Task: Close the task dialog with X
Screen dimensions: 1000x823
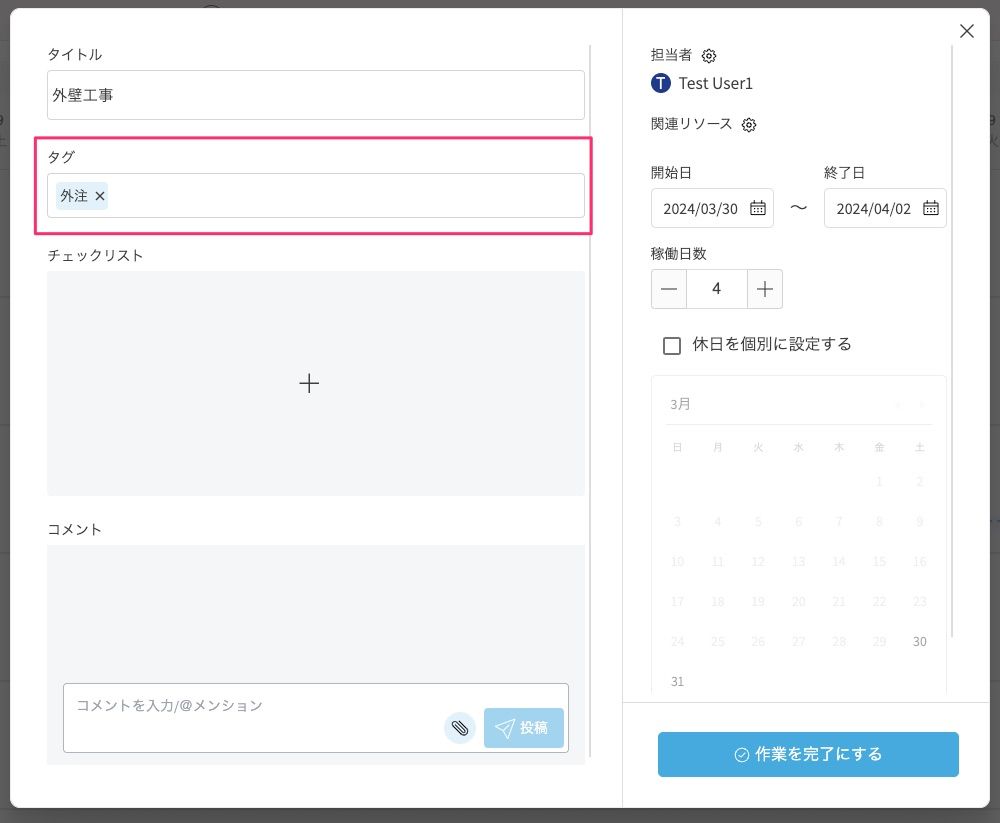Action: (966, 31)
